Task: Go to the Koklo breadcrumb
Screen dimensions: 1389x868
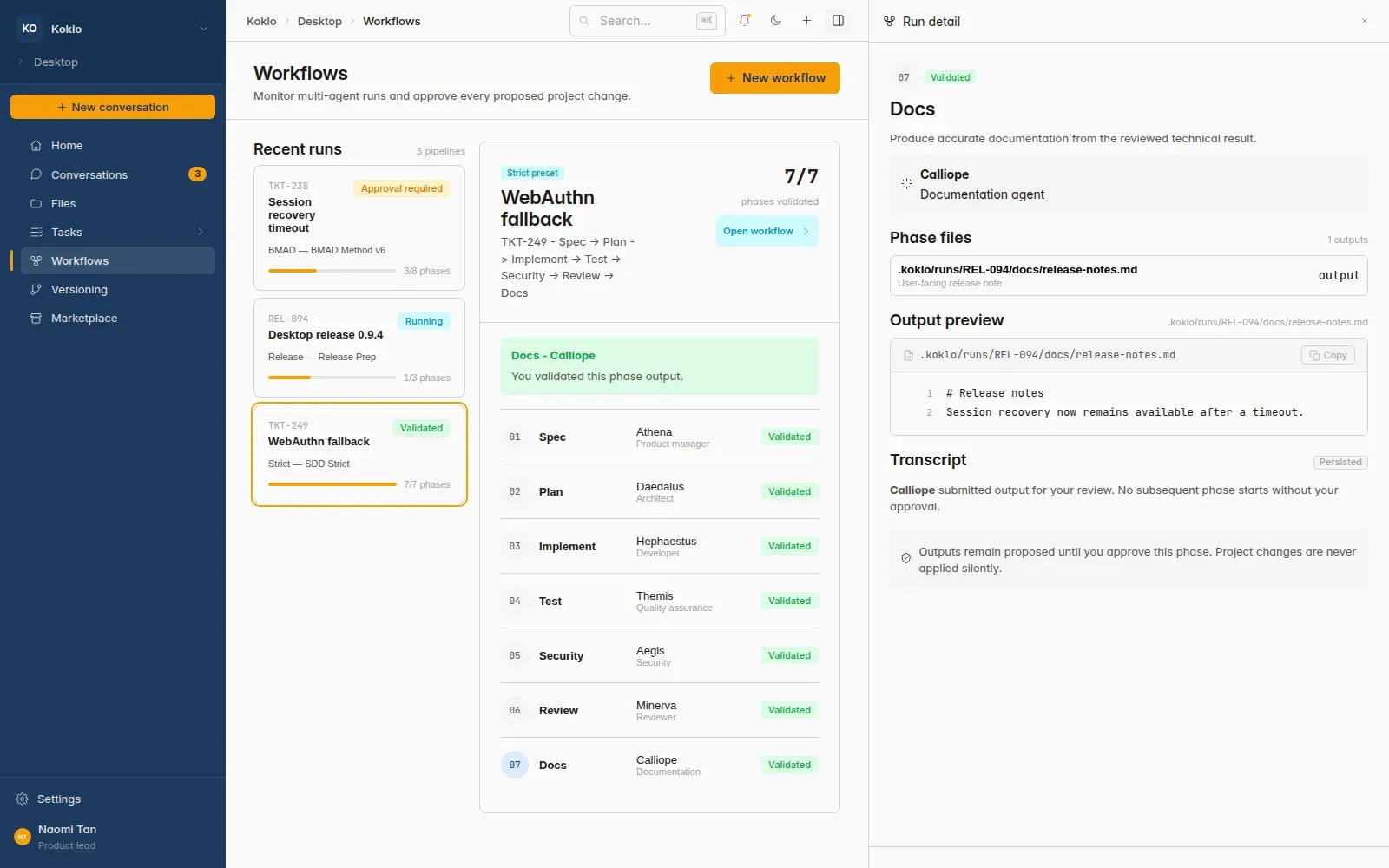Action: tap(261, 21)
